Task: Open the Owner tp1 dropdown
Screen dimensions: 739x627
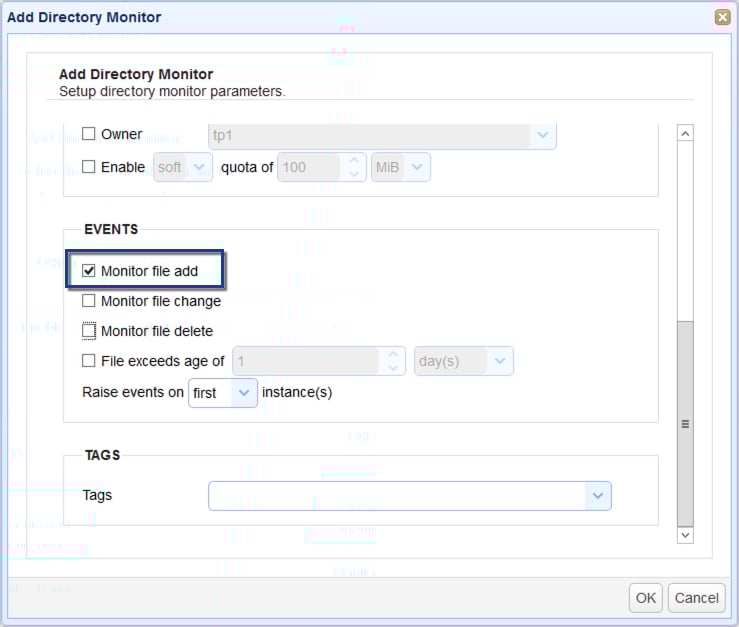Action: pos(543,135)
